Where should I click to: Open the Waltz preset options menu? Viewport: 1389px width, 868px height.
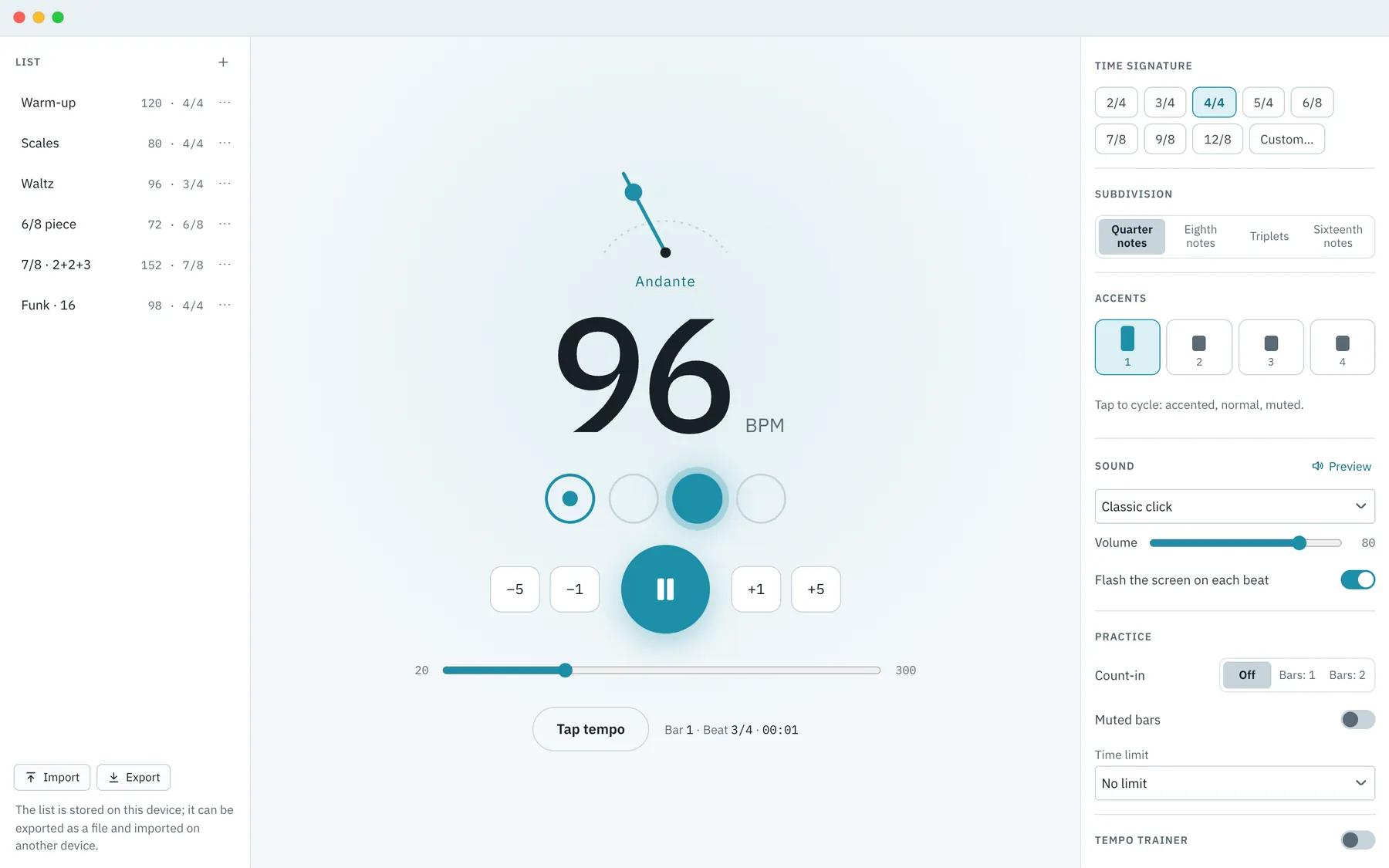point(225,184)
